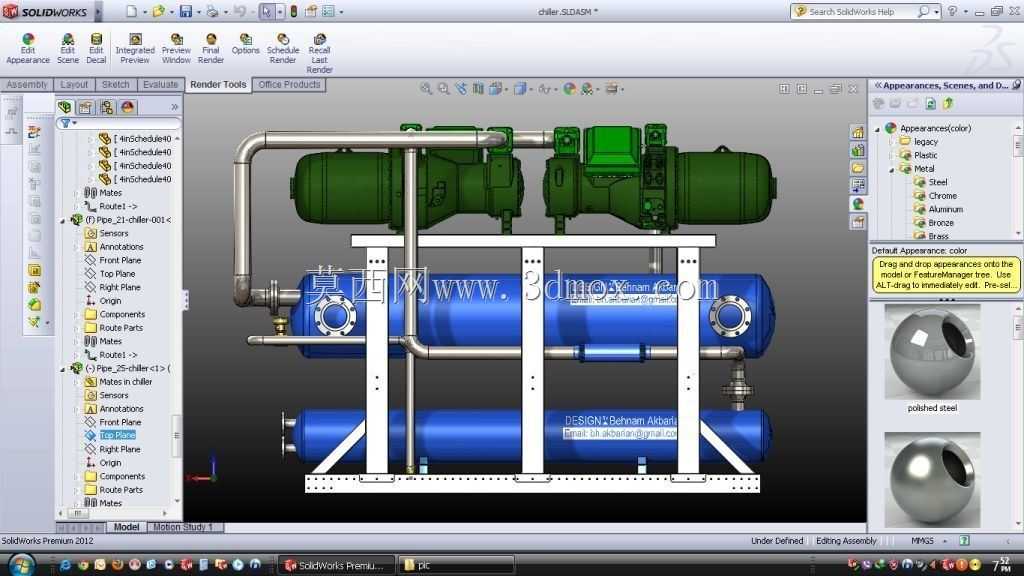This screenshot has width=1024, height=576.
Task: Open render Options
Action: (245, 44)
